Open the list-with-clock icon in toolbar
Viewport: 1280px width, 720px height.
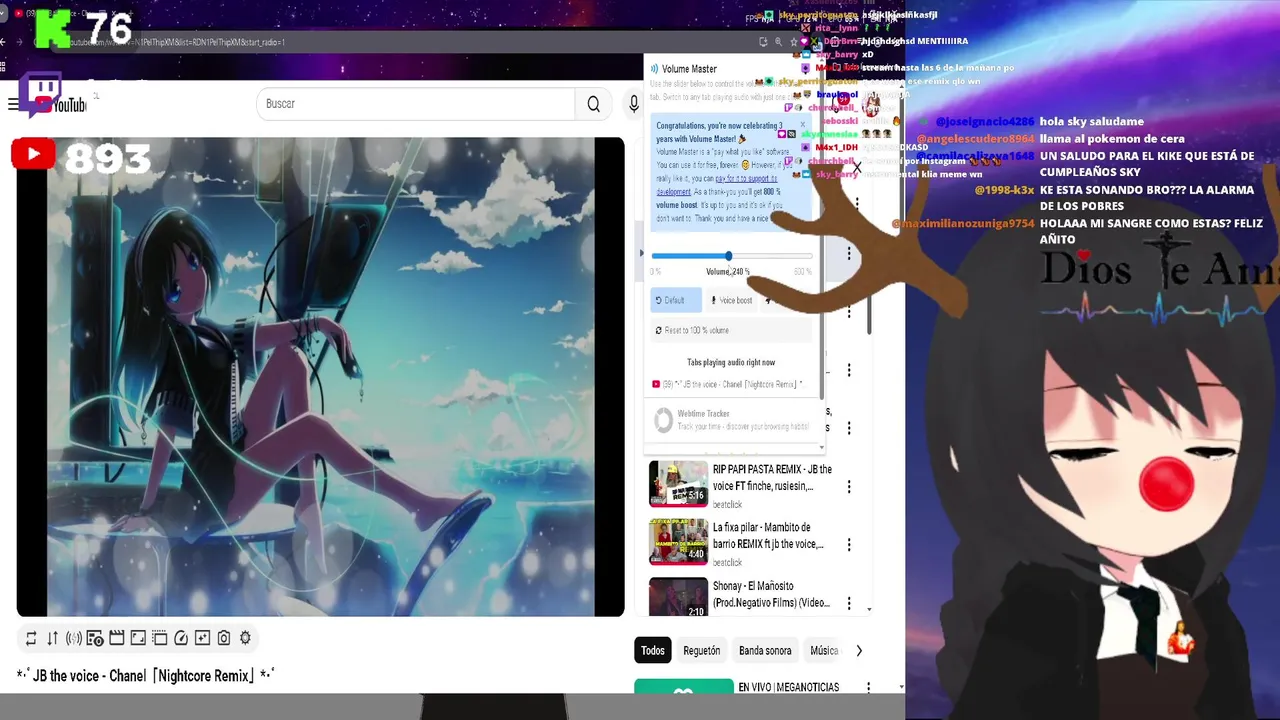(x=95, y=638)
